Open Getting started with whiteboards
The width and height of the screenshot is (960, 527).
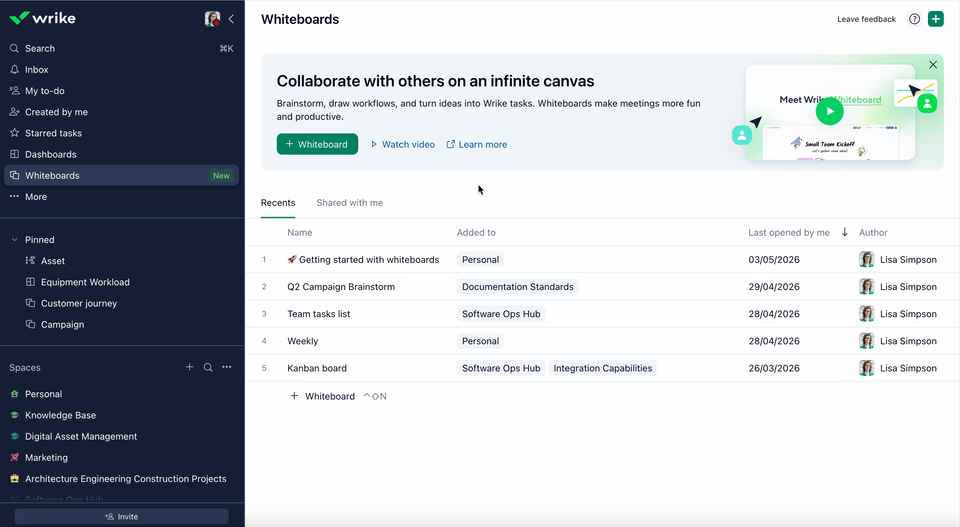(x=369, y=260)
